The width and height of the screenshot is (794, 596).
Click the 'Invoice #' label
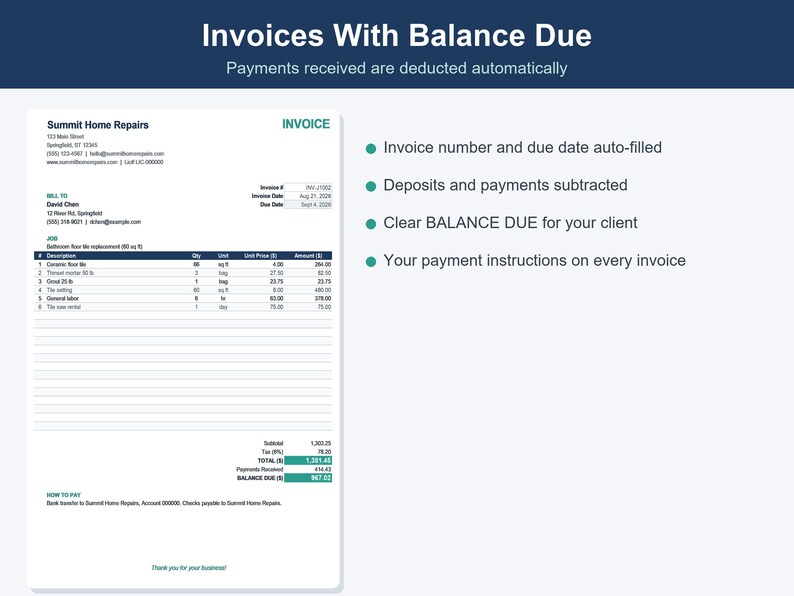(x=271, y=187)
